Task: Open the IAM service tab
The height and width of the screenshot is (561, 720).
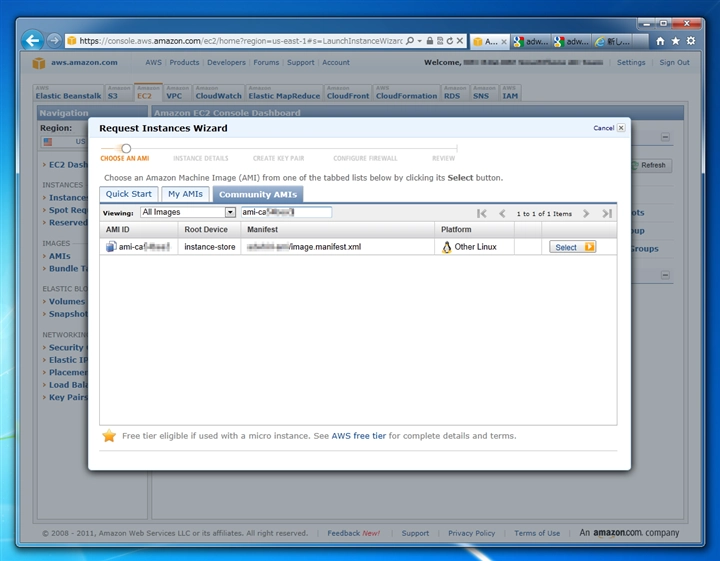Action: click(x=510, y=92)
